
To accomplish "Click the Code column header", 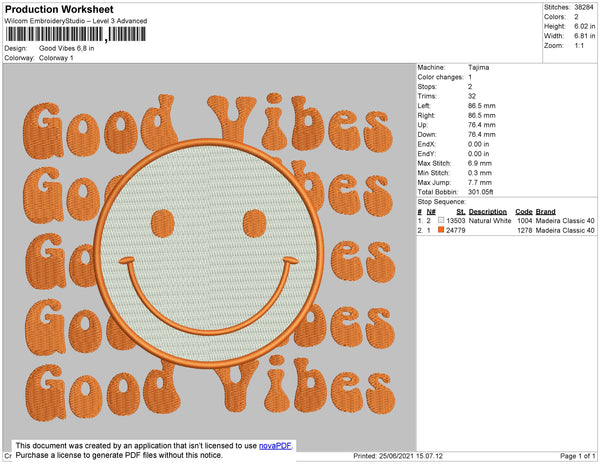I will [523, 211].
